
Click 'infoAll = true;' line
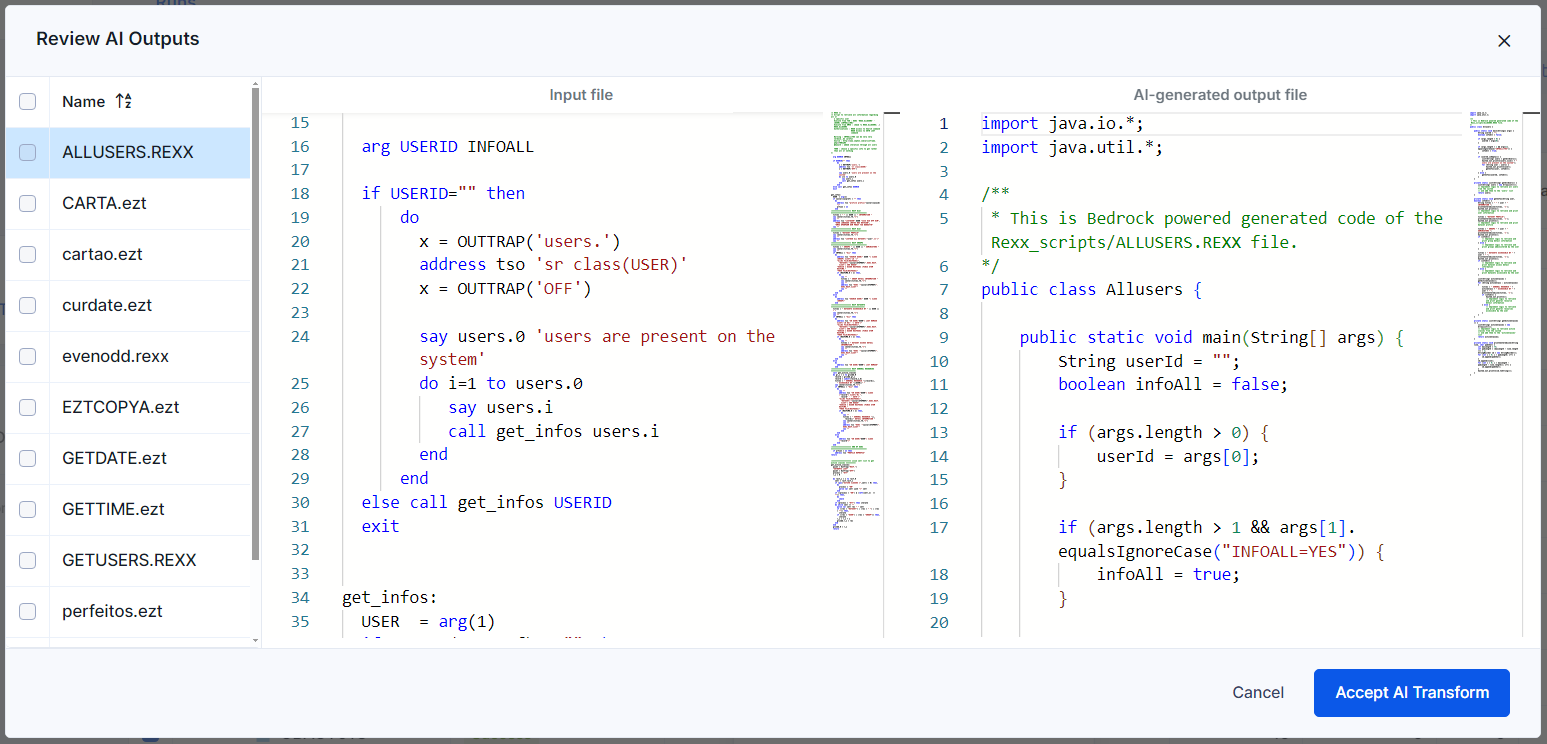click(x=1168, y=575)
